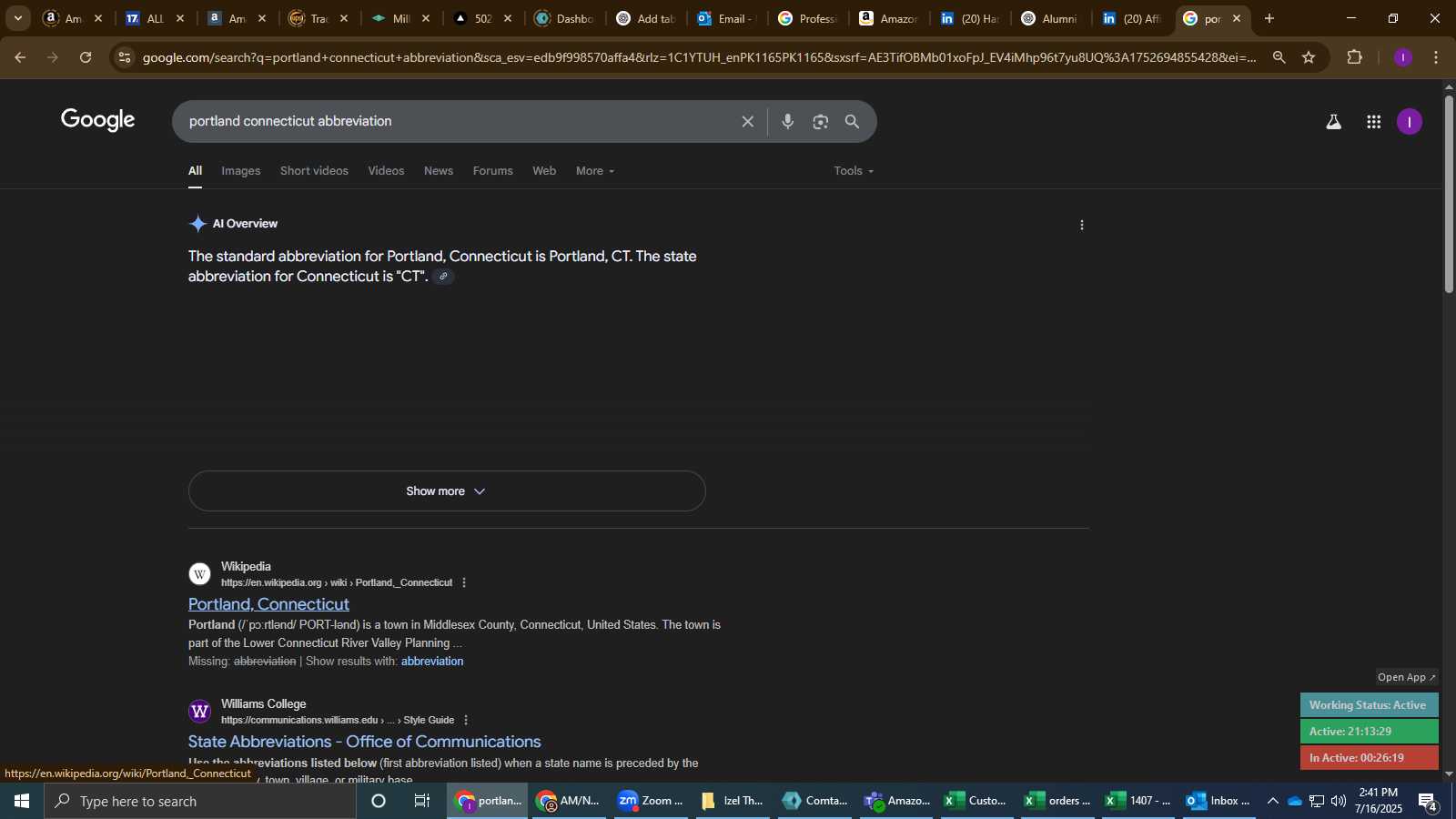
Task: Open the More search filters dropdown
Action: click(595, 171)
